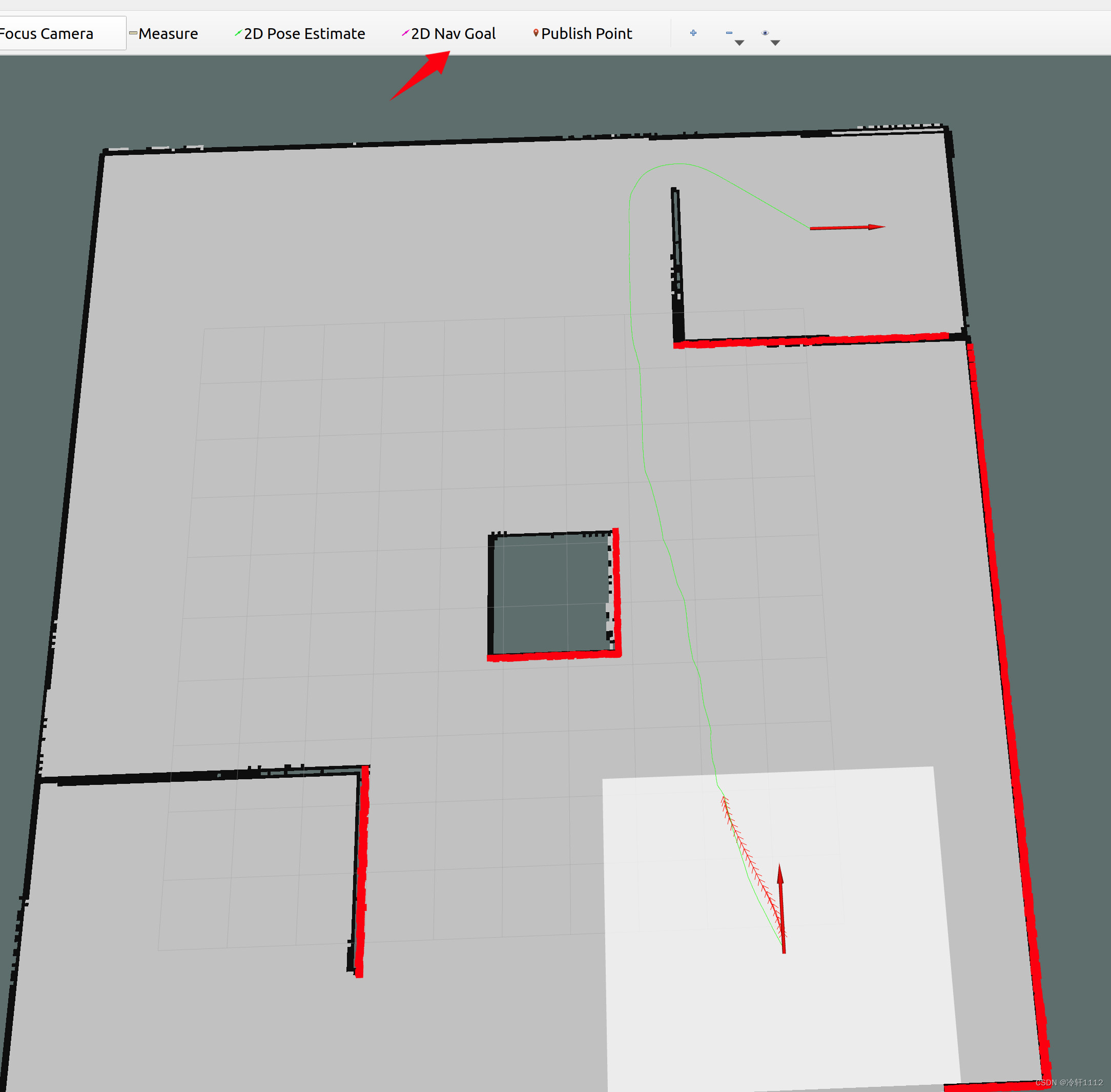This screenshot has width=1111, height=1092.
Task: Select the 2D Nav Goal text label
Action: point(454,34)
